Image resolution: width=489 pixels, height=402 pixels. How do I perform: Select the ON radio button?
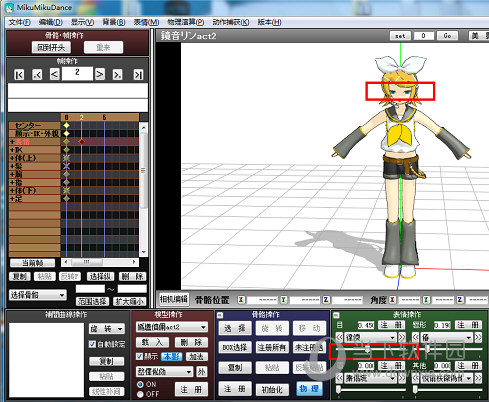(x=140, y=384)
